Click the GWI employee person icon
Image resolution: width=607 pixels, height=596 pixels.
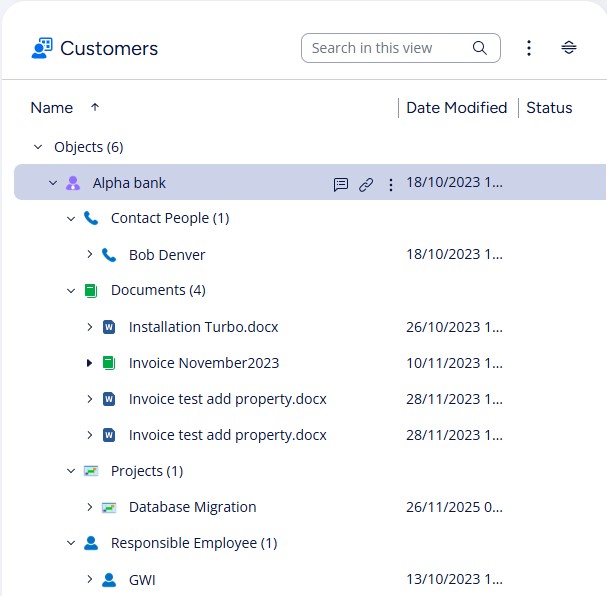[x=109, y=580]
